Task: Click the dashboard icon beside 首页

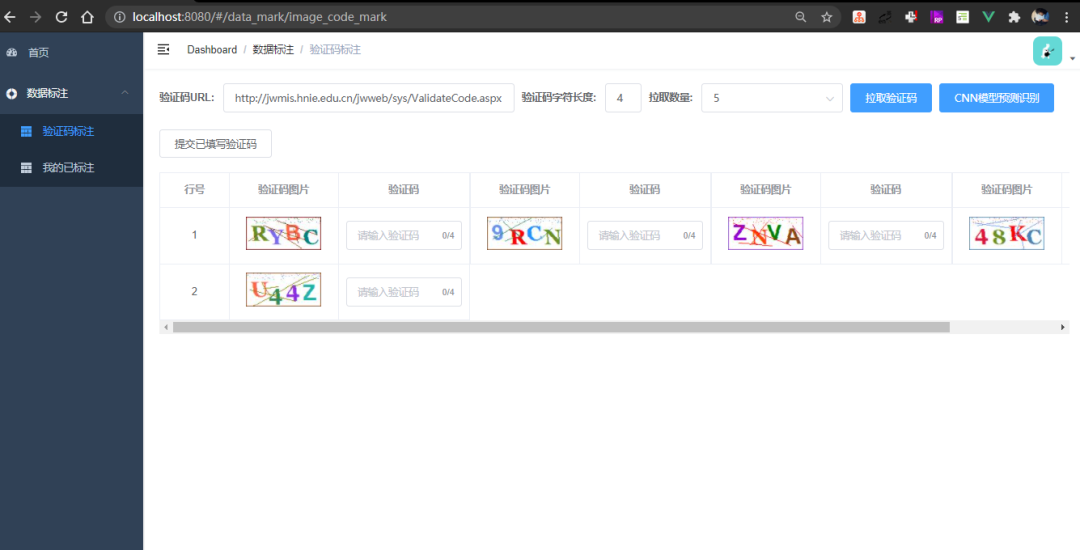Action: pos(12,52)
